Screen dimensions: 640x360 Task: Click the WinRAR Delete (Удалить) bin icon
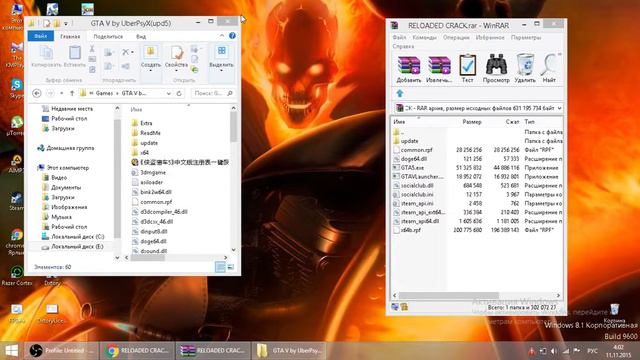pos(525,69)
